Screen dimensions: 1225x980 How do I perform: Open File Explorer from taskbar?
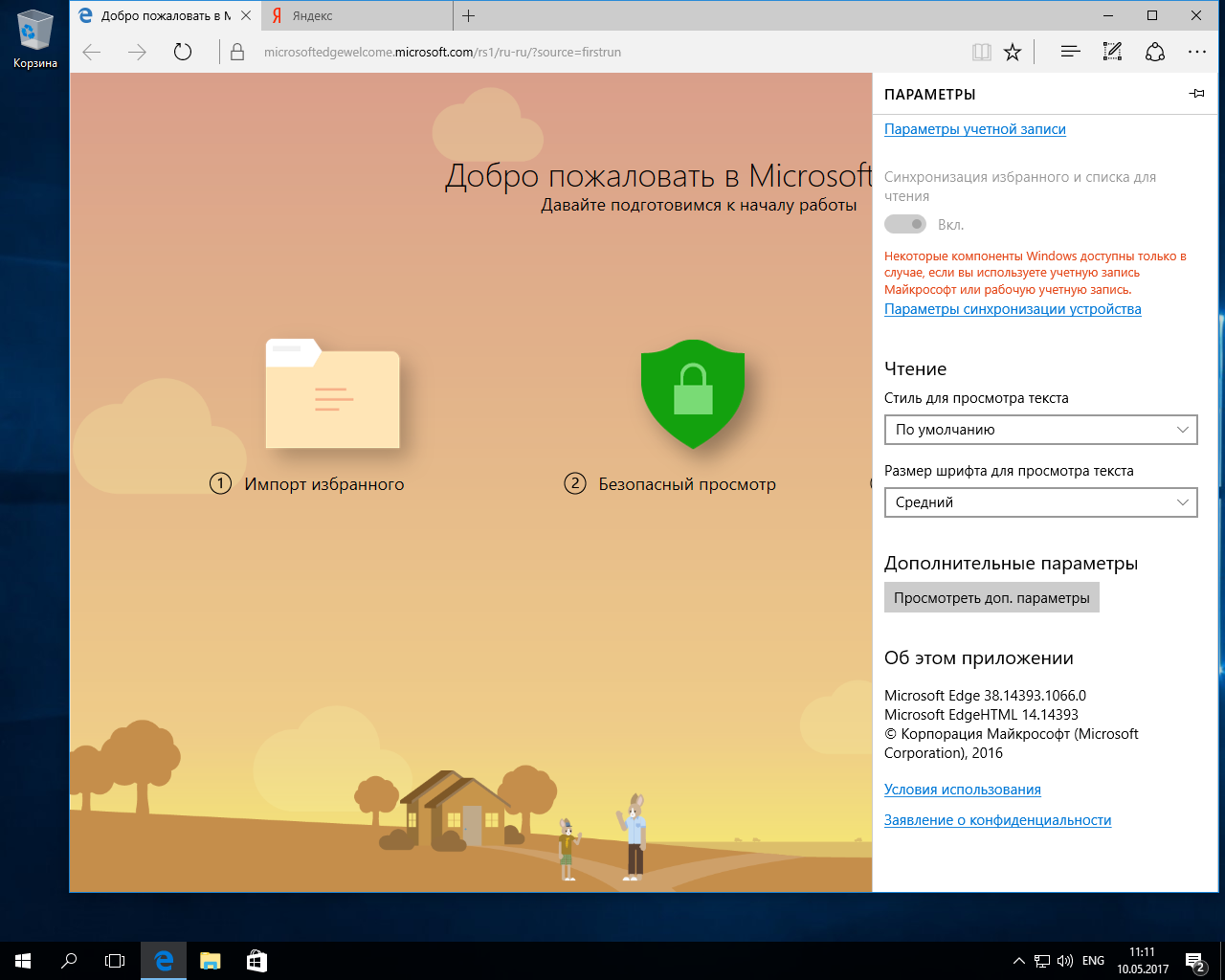211,961
